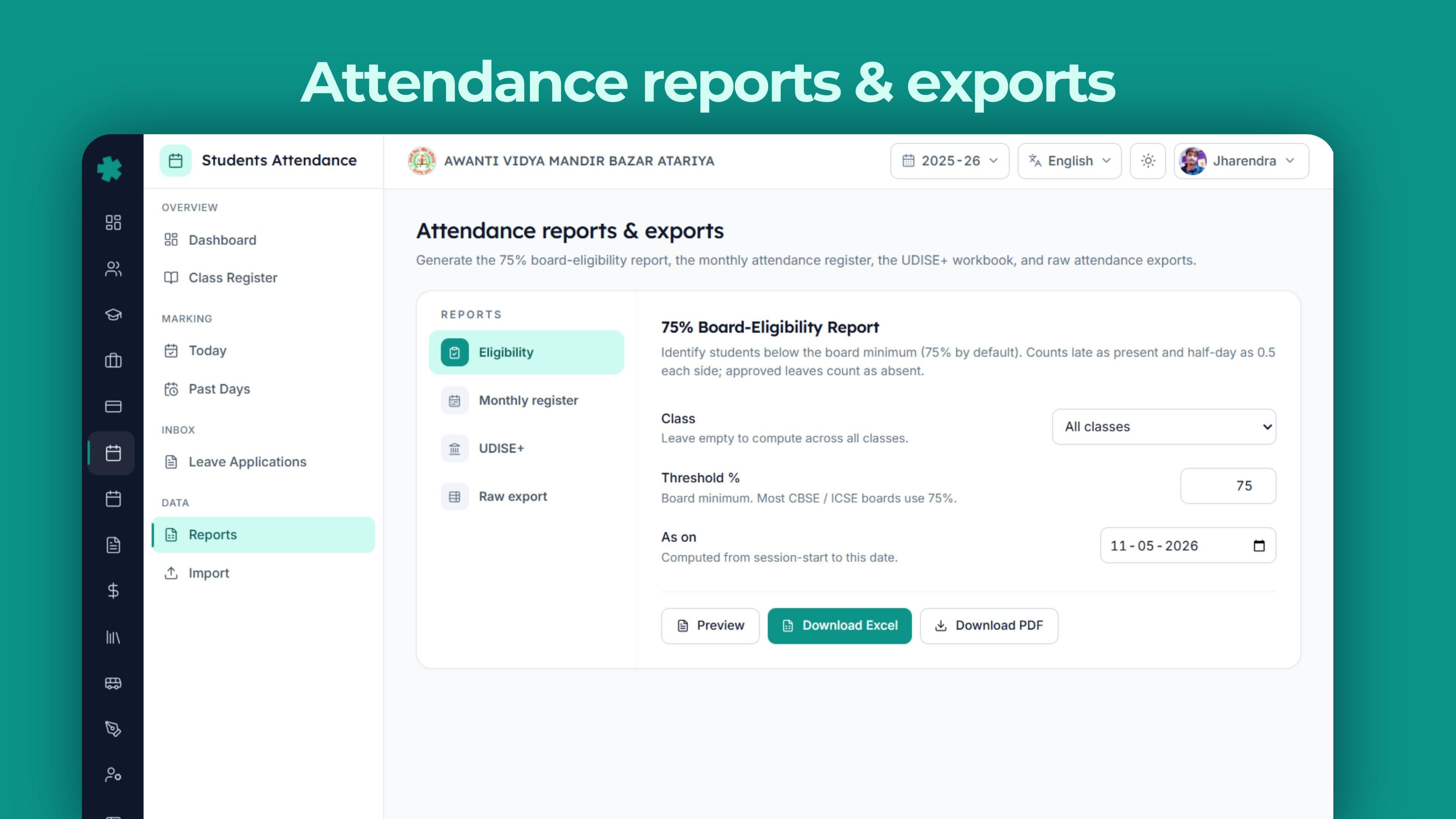Open the graduation cap icon in the dark rail
Screen dimensions: 1456x819
coord(113,315)
